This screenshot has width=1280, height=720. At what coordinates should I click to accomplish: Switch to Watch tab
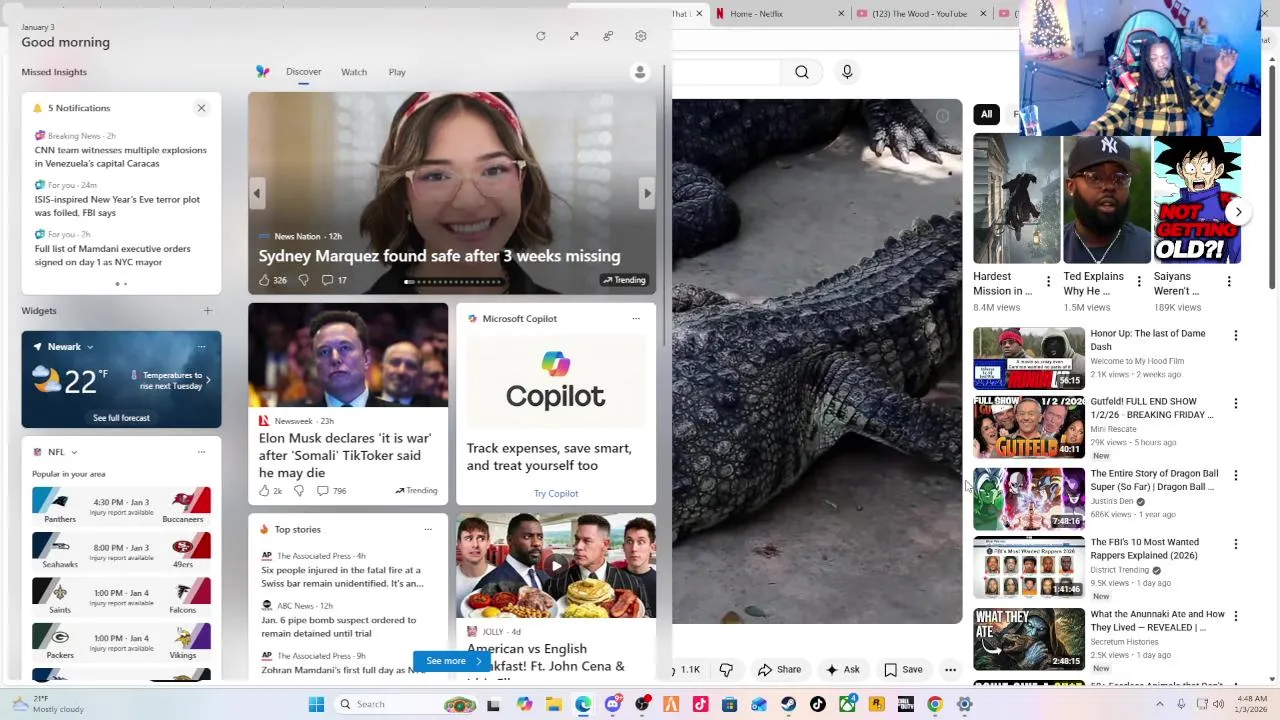[354, 72]
